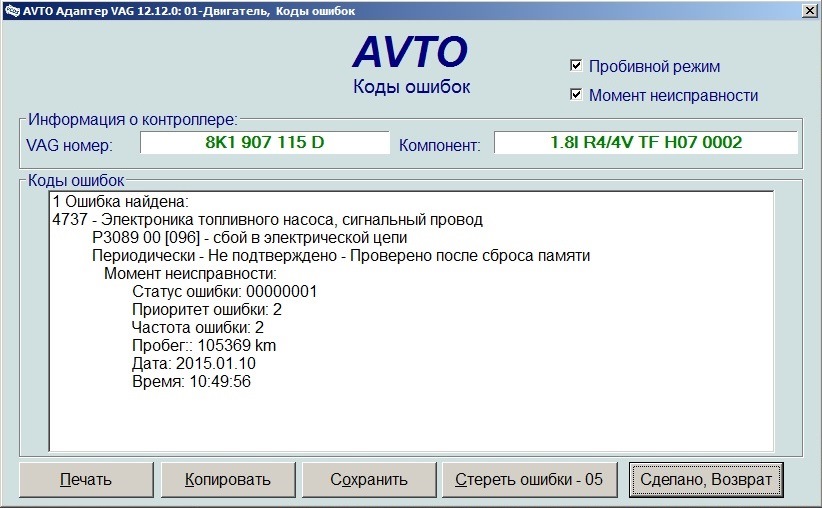Return with Сделано, Возврат button
Screen dimensions: 822x508
click(706, 480)
